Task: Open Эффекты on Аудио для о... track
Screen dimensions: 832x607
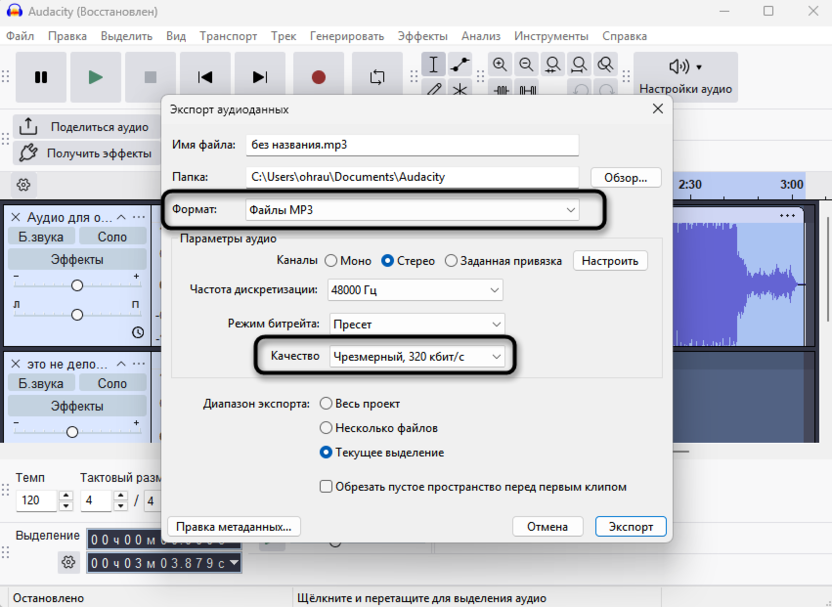Action: 77,259
